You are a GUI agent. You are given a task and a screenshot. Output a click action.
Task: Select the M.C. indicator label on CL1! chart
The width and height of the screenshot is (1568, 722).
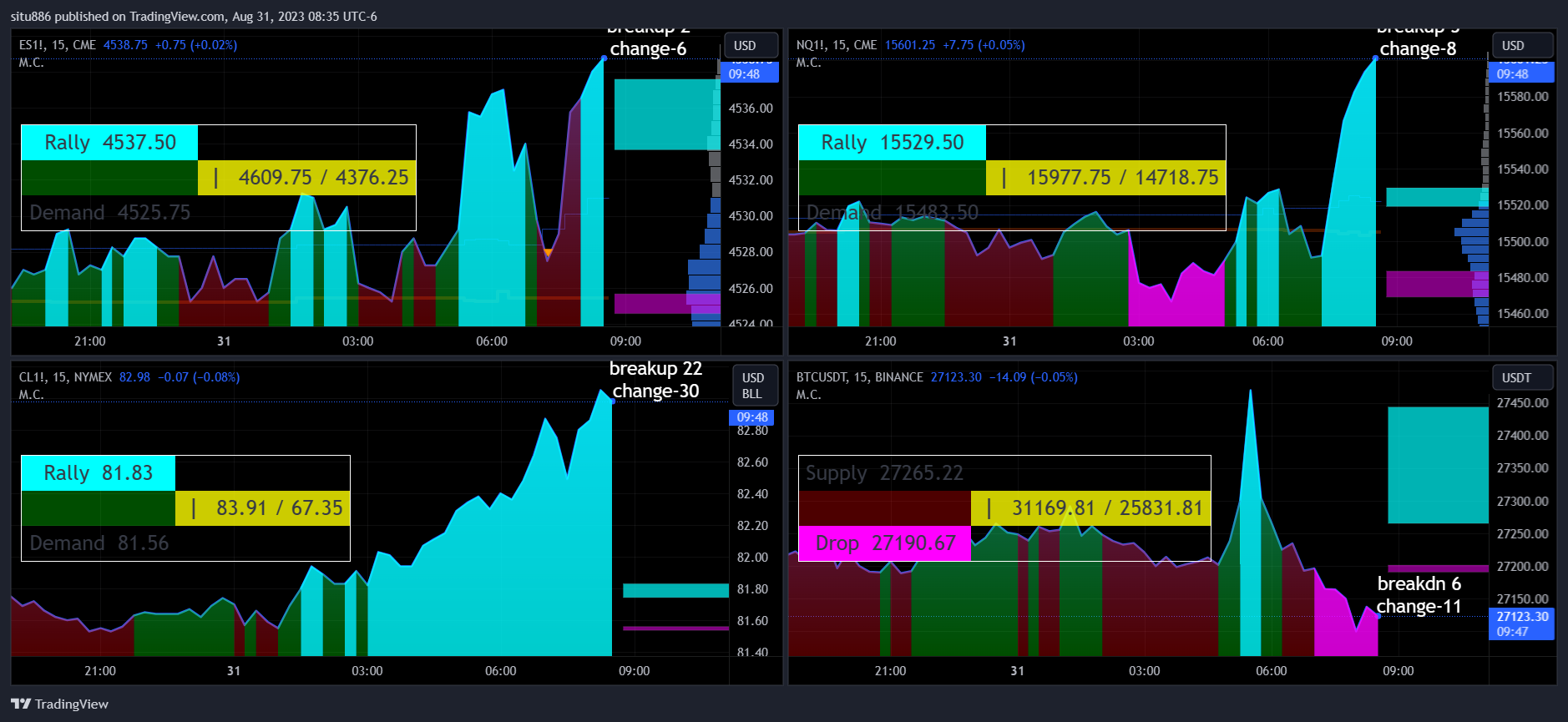tap(31, 395)
